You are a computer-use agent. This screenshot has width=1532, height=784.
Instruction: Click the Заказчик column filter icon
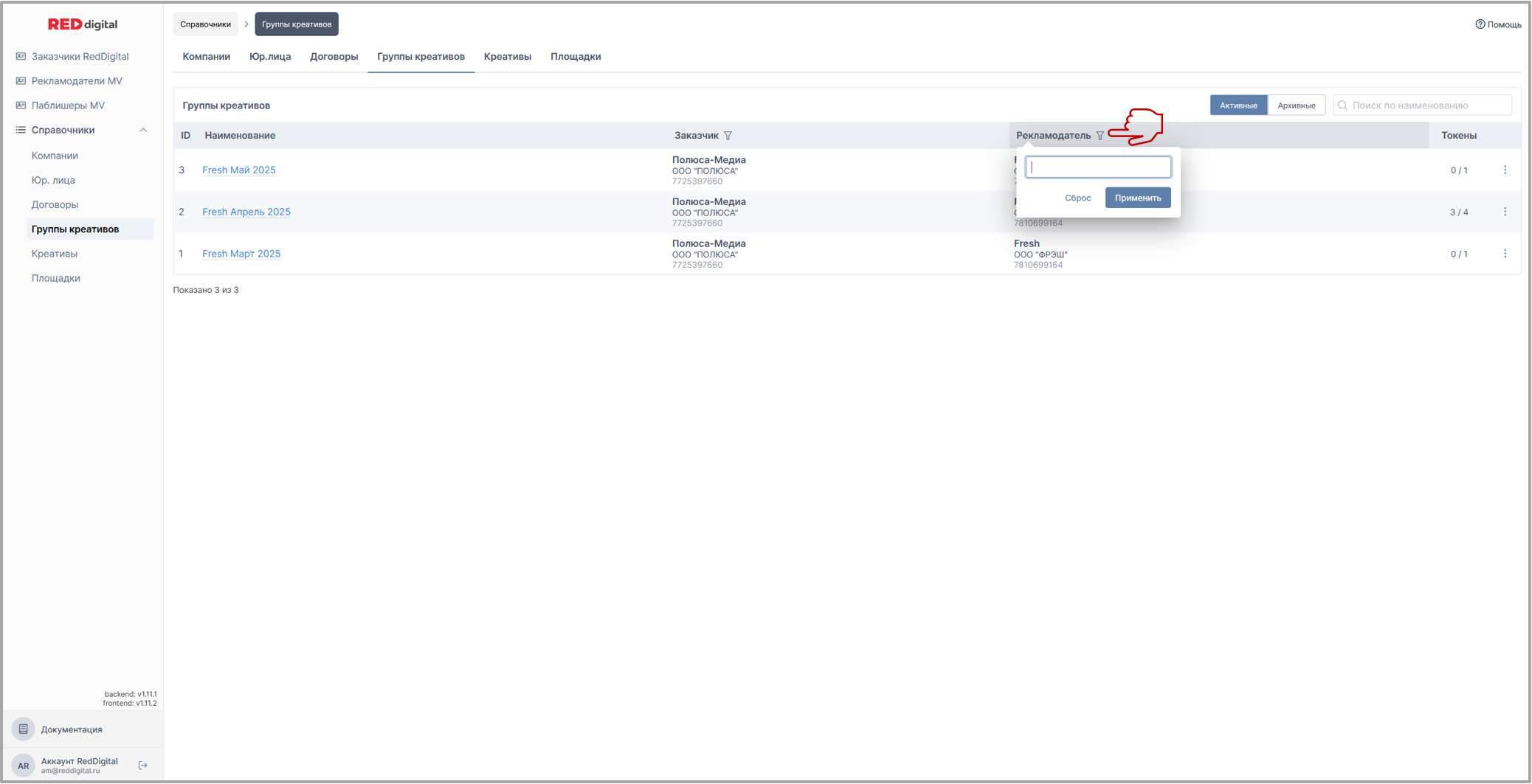[728, 136]
